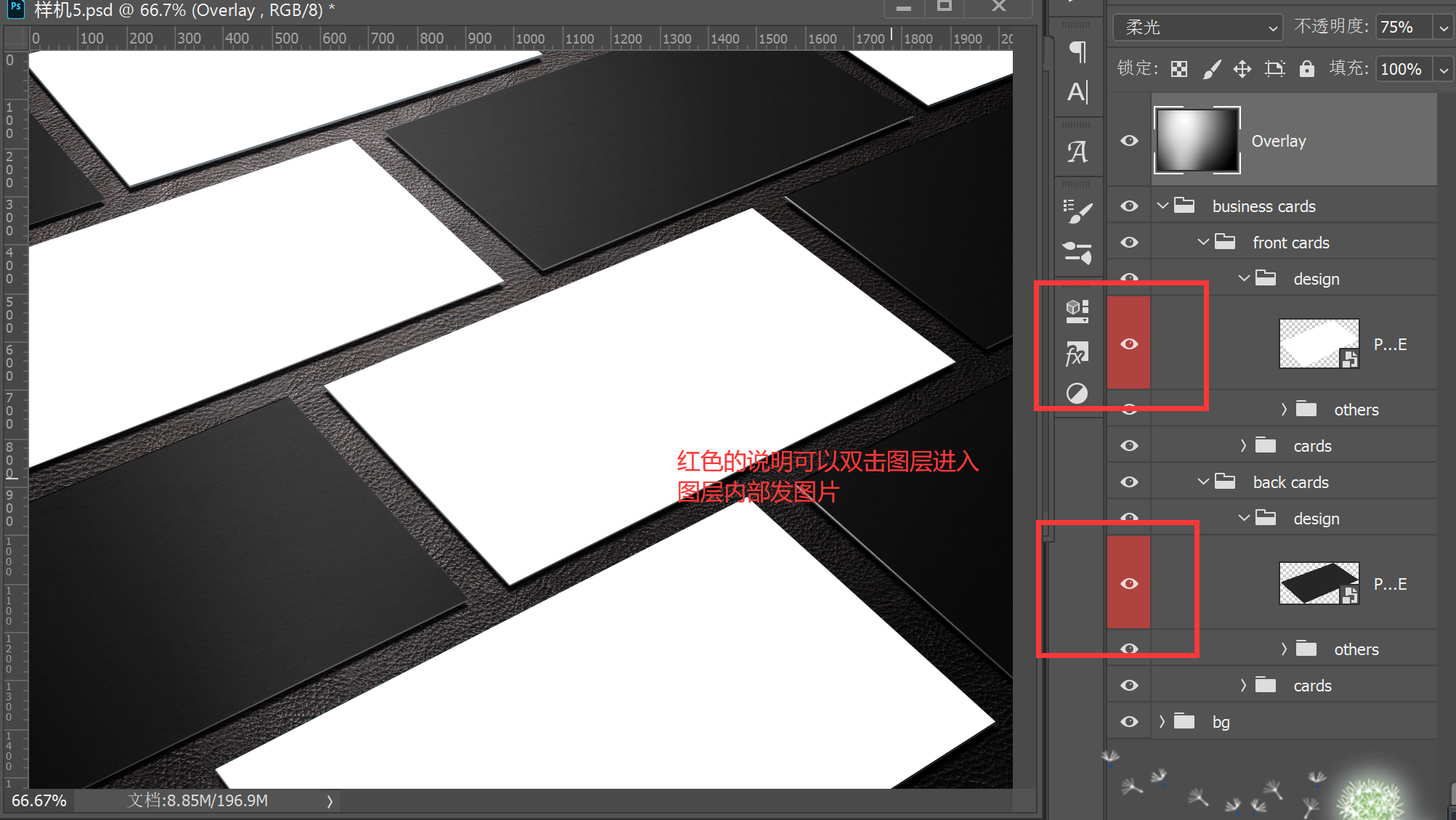Select the Overlay layer name

1278,141
